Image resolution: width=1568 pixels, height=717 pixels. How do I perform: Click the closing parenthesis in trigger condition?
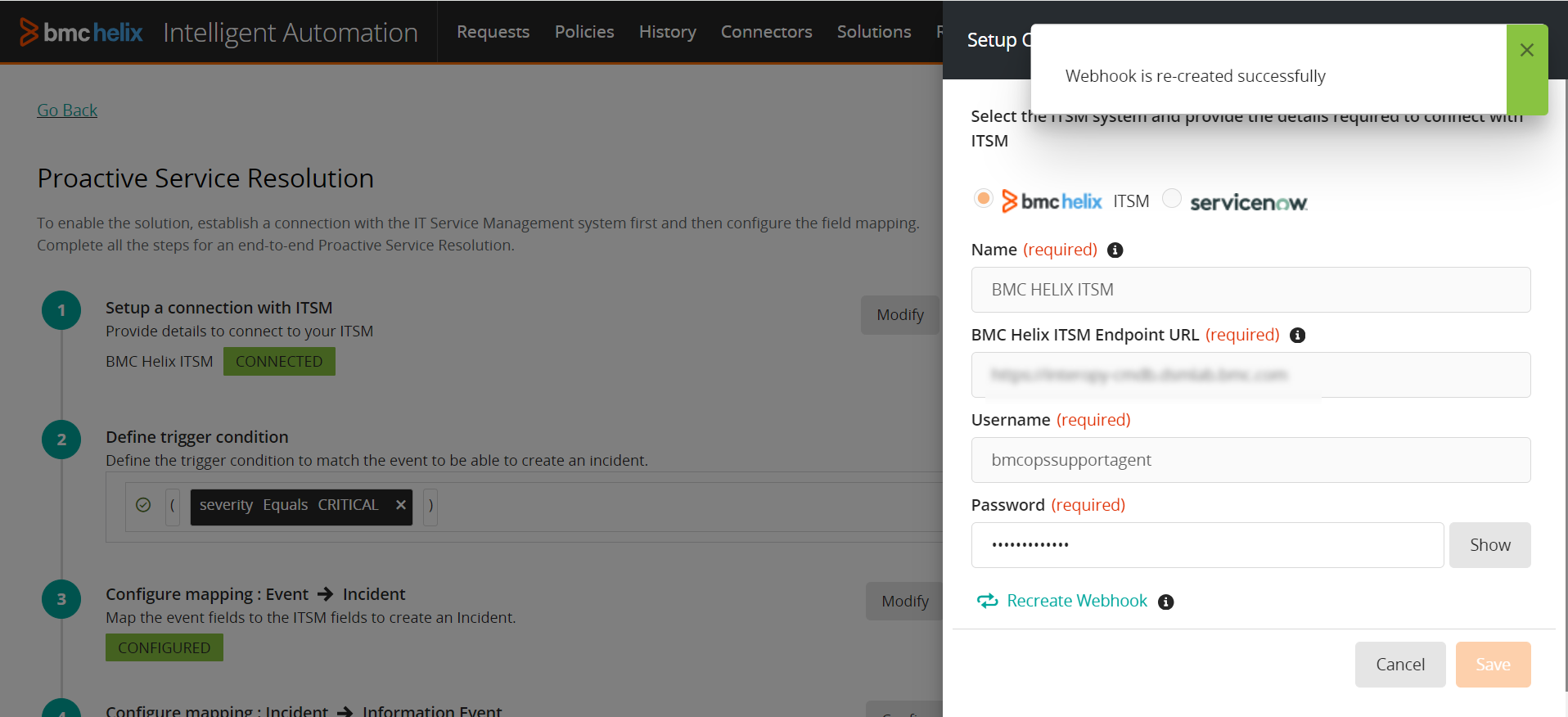[430, 507]
